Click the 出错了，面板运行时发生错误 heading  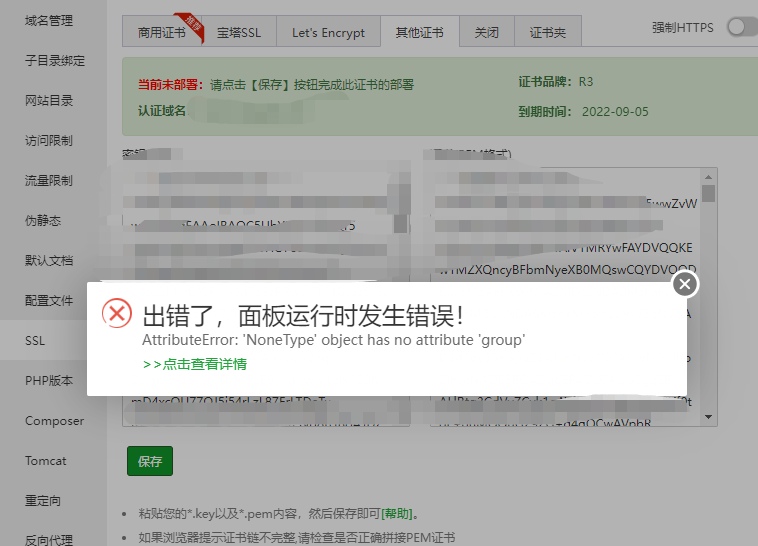coord(304,316)
